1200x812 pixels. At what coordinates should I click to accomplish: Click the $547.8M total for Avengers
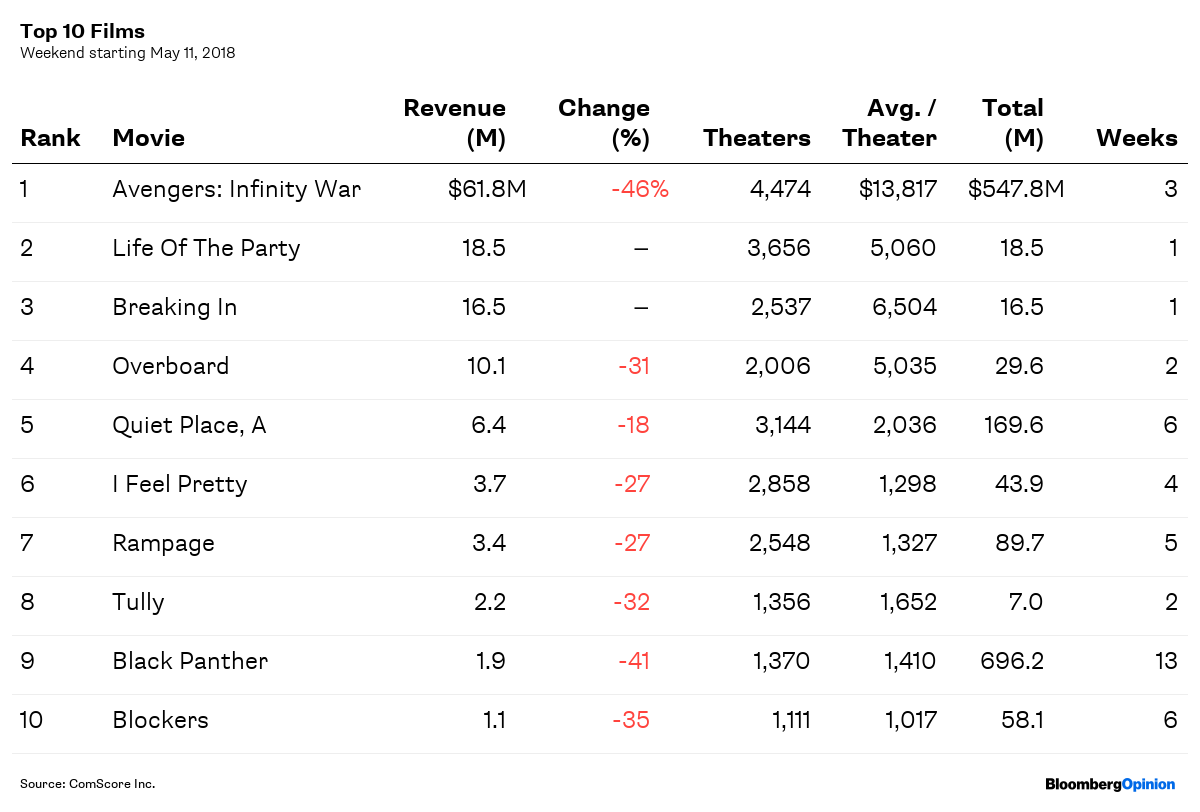pos(1015,189)
